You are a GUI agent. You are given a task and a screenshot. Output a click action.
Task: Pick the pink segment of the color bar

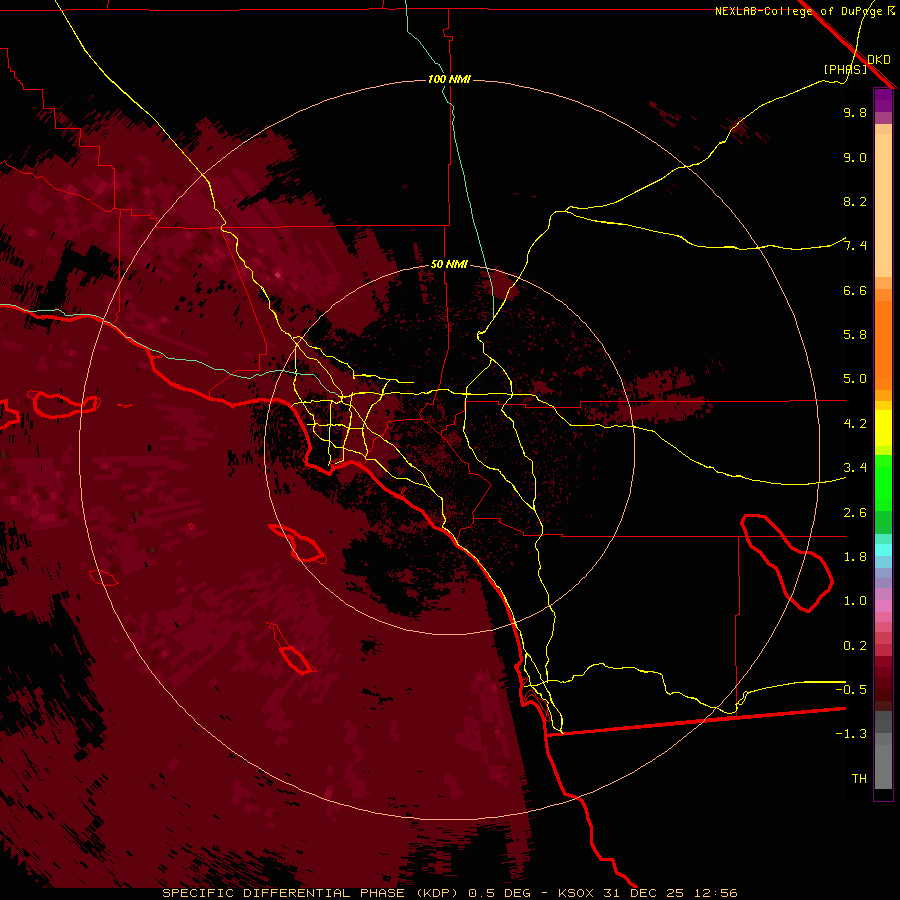tap(883, 606)
